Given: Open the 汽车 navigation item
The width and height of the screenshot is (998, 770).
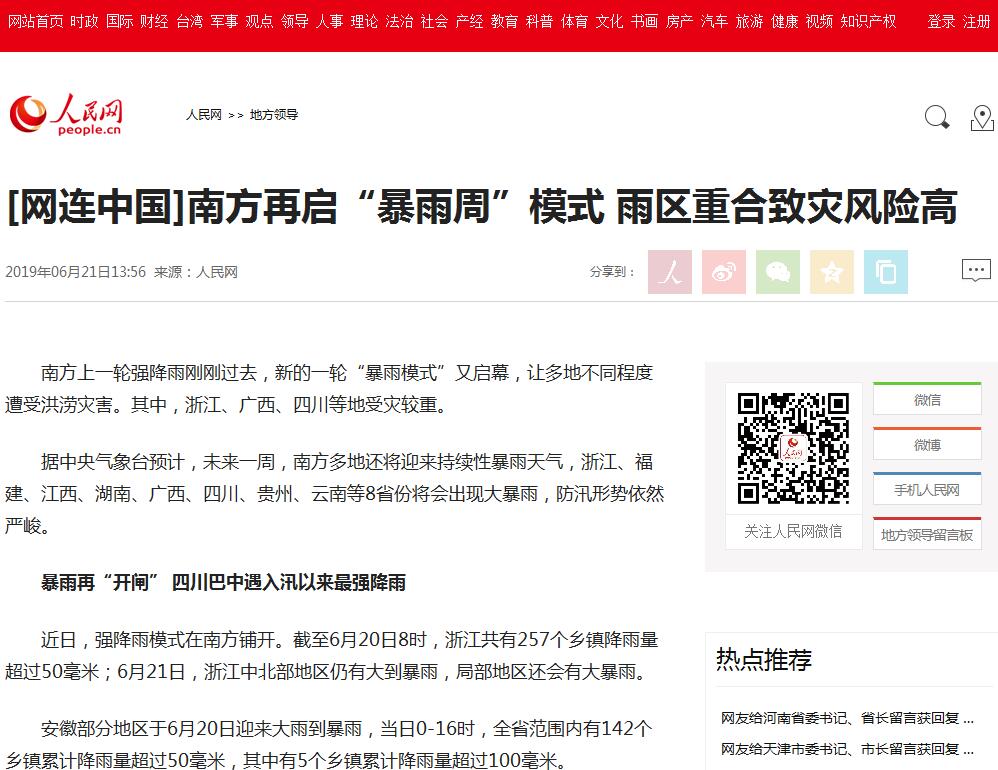Looking at the screenshot, I should 714,22.
